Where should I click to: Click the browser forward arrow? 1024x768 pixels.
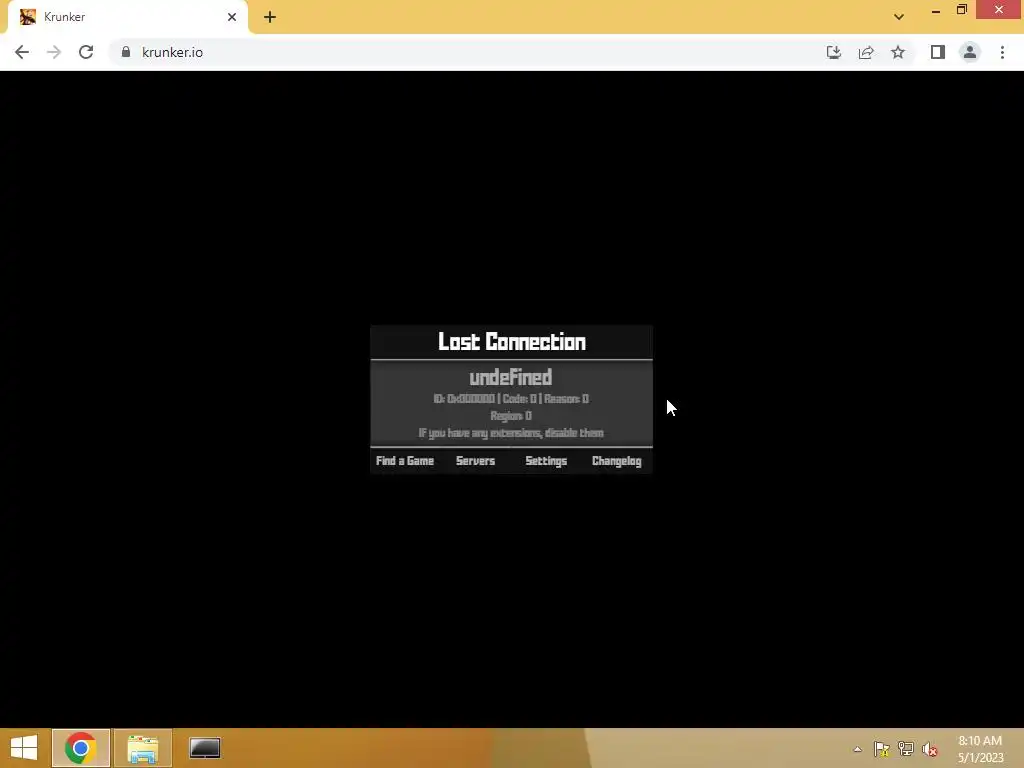54,52
